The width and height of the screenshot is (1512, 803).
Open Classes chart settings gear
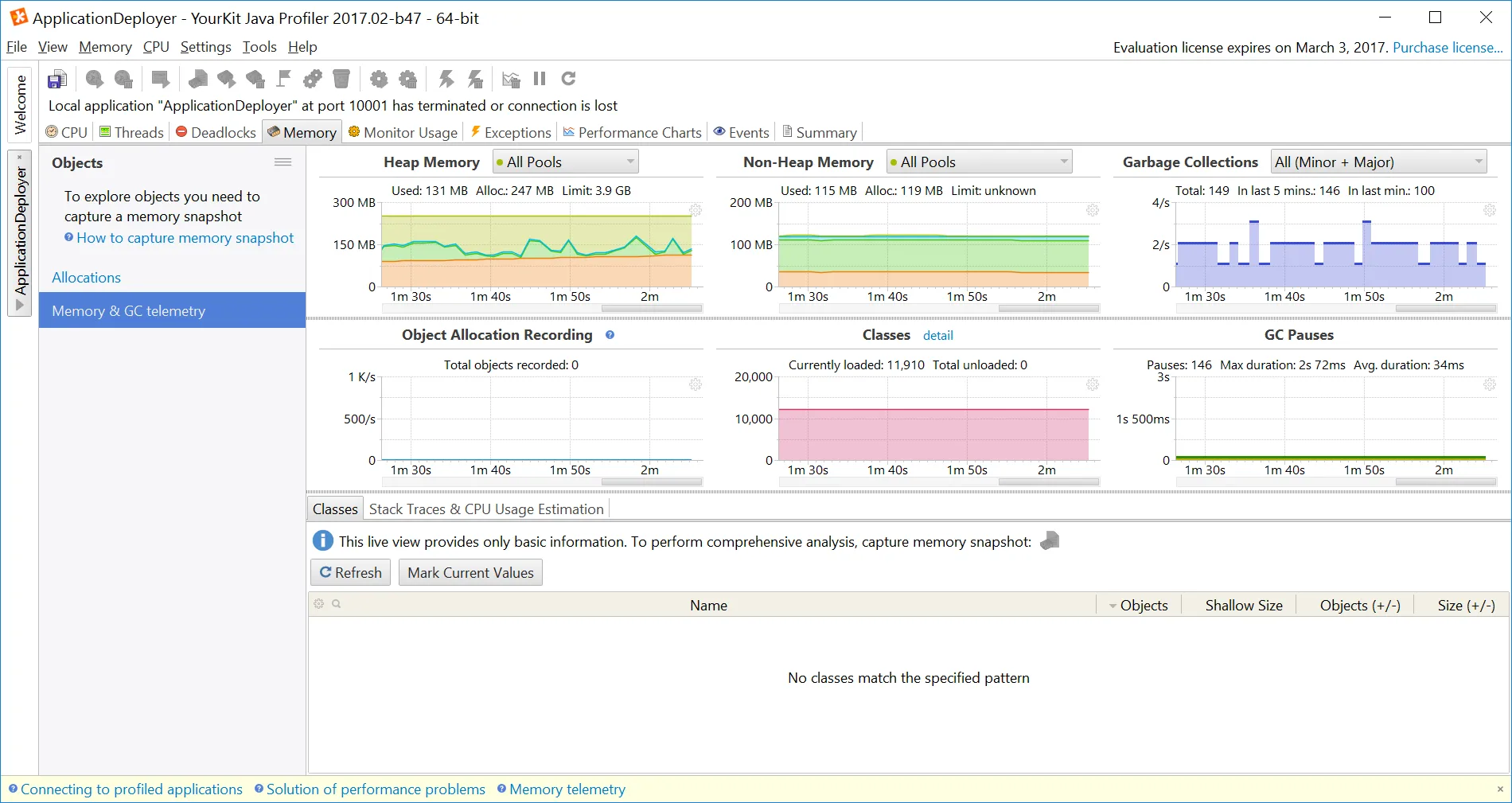click(x=1093, y=384)
